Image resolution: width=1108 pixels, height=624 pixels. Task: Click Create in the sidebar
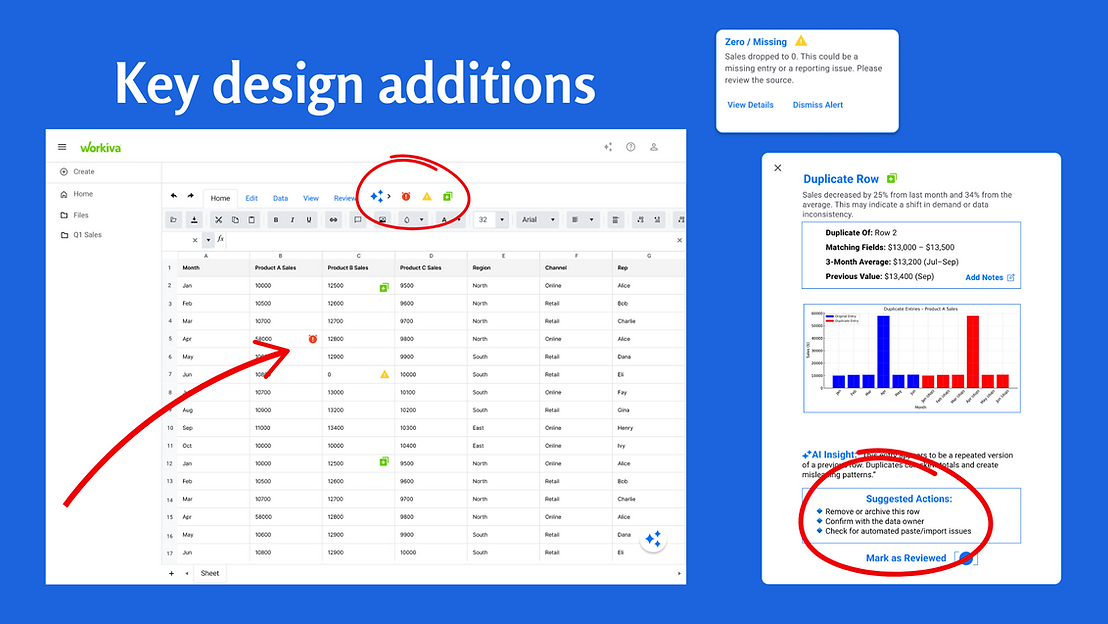pyautogui.click(x=77, y=172)
